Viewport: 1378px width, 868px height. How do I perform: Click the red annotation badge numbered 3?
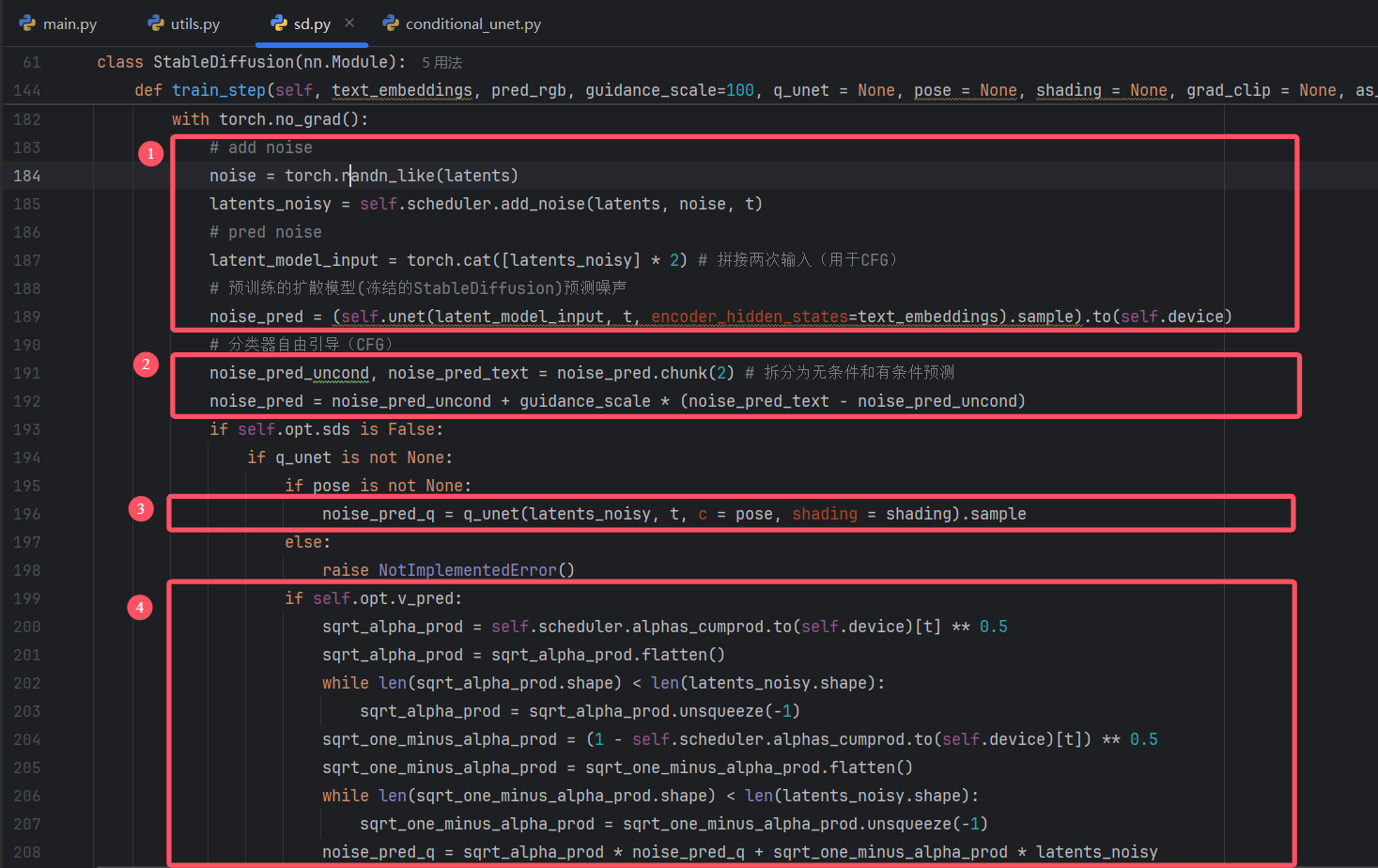point(141,508)
